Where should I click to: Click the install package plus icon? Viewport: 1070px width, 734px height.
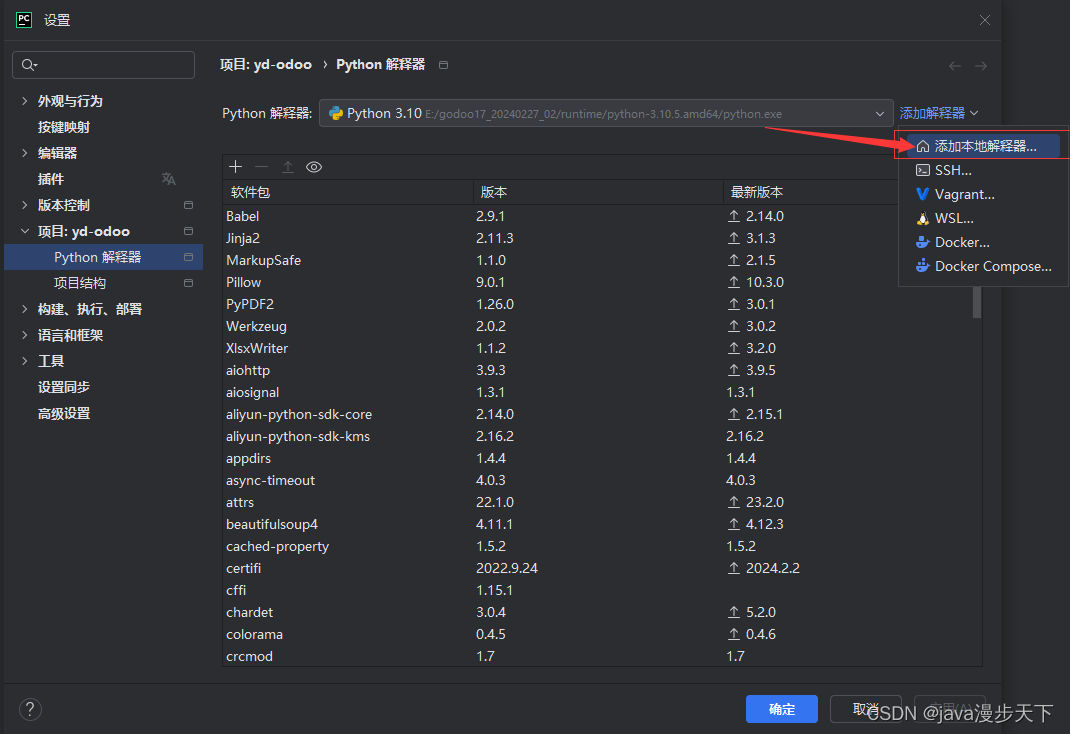tap(235, 166)
